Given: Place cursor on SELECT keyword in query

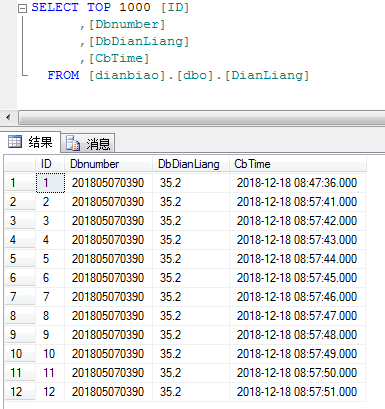Looking at the screenshot, I should point(55,7).
